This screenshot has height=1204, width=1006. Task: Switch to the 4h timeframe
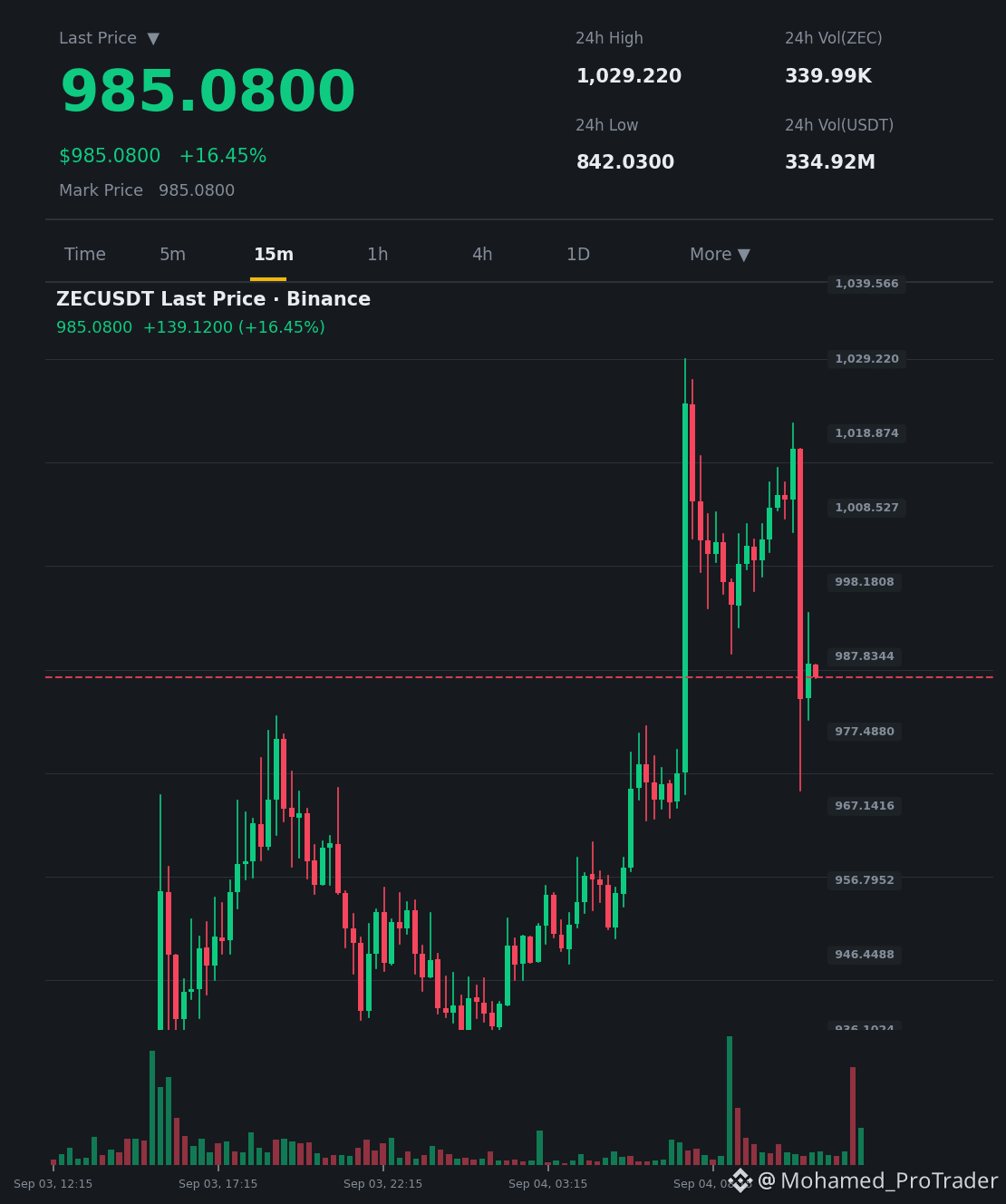point(482,255)
